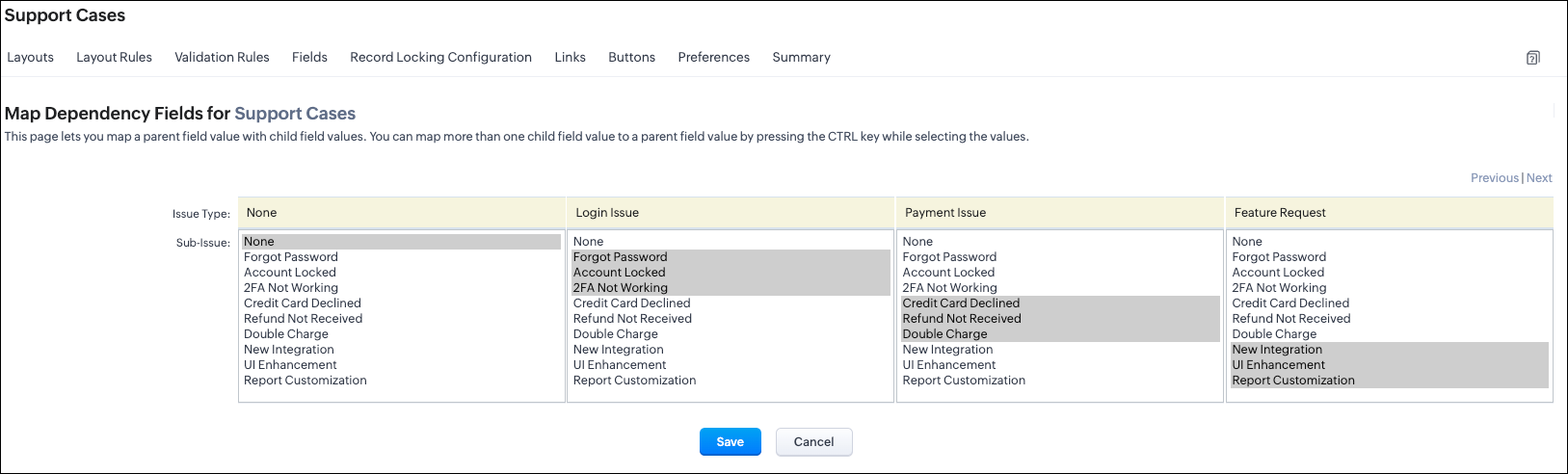Switch to the Layout Rules tab
This screenshot has height=474, width=1568.
tap(114, 57)
